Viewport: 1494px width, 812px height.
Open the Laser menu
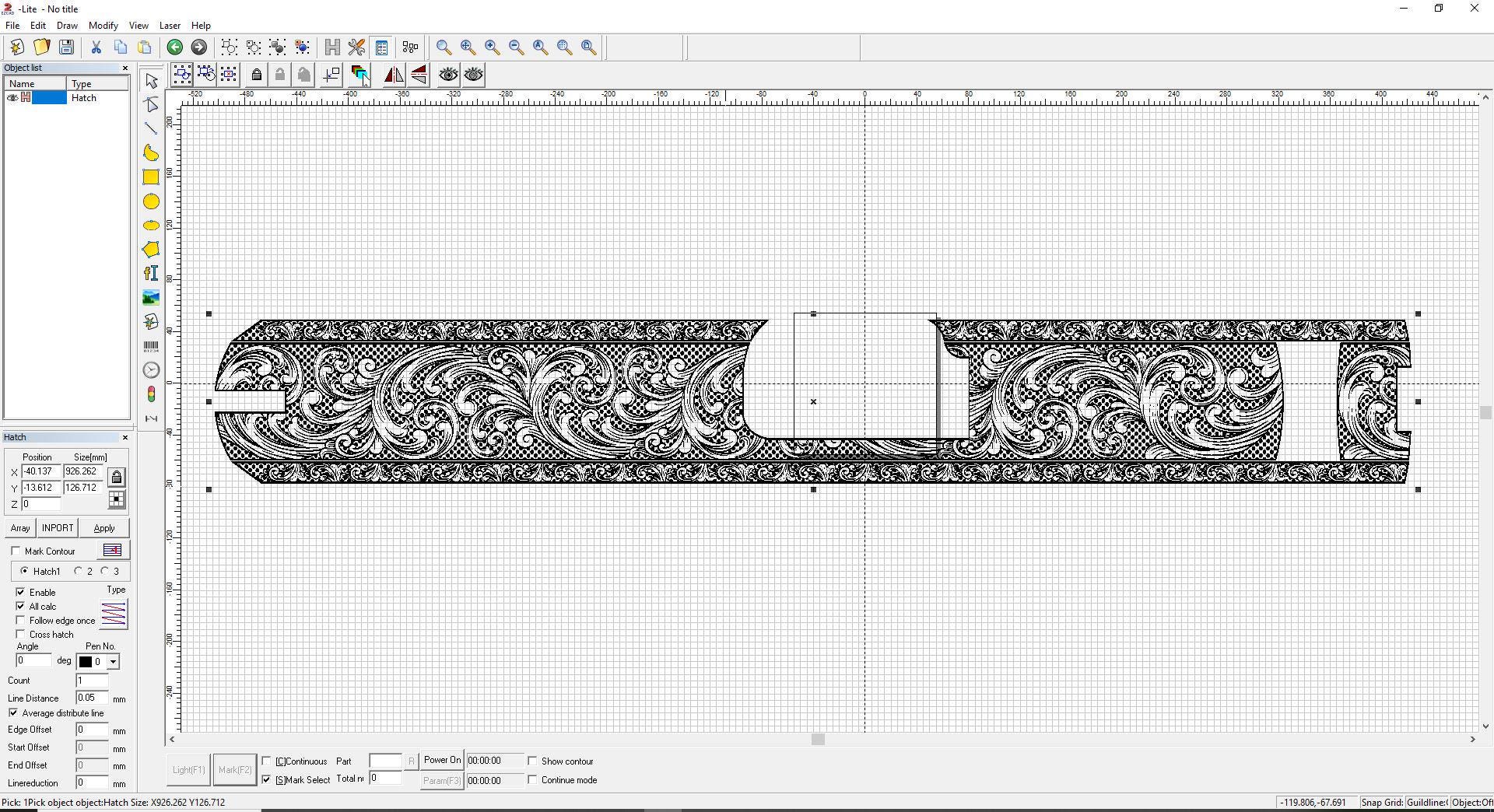170,26
